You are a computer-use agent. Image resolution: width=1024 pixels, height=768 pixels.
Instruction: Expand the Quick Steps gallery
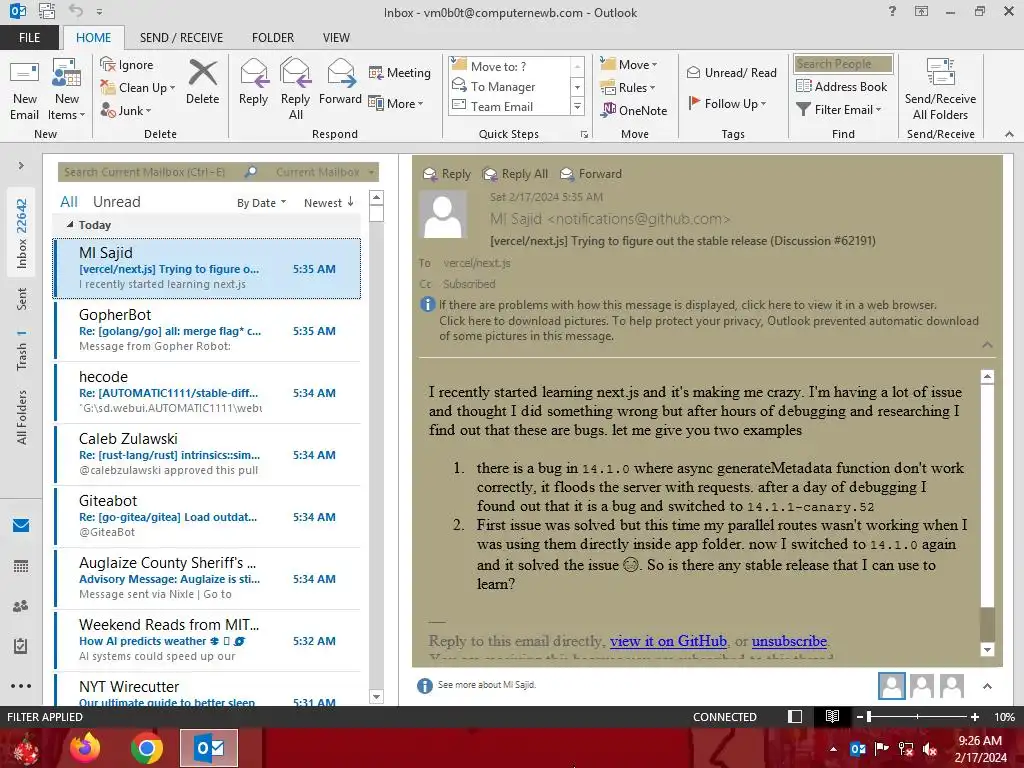[577, 106]
